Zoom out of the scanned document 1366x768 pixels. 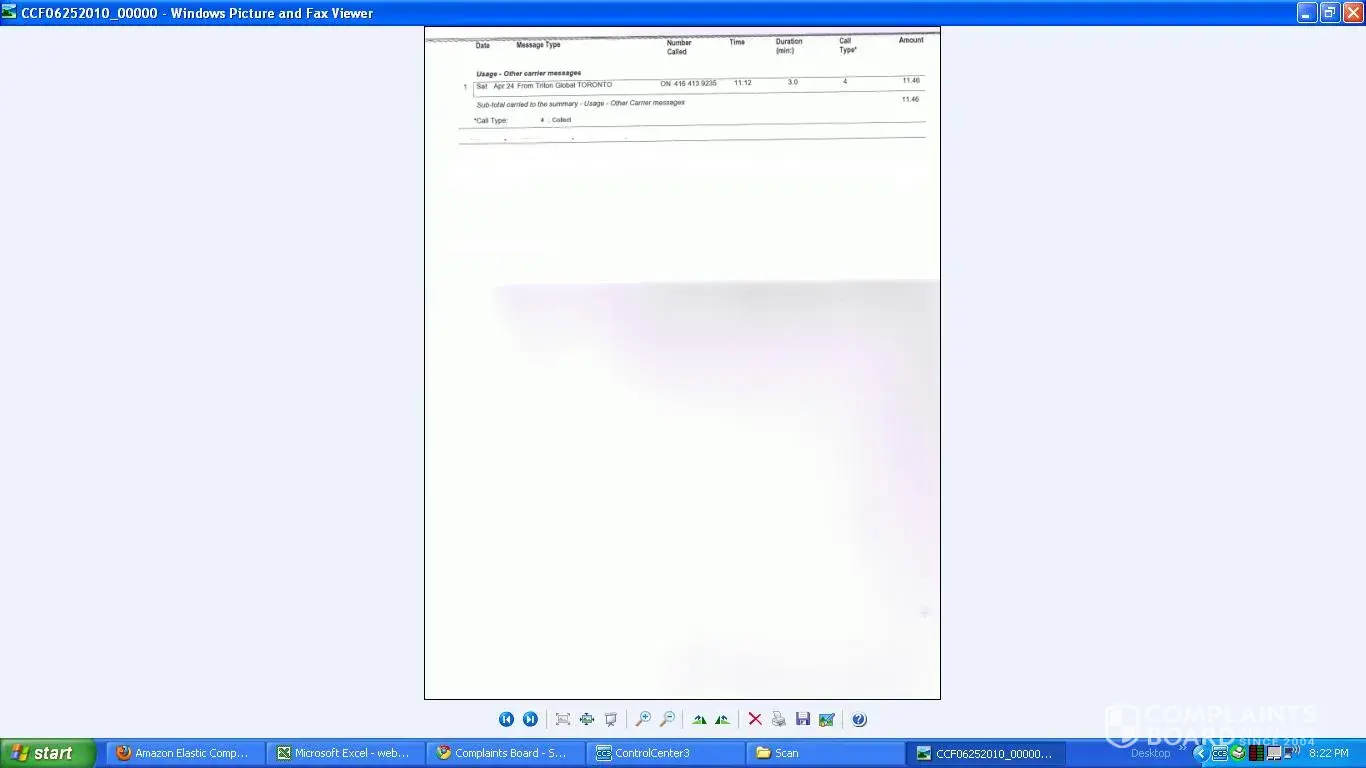667,719
